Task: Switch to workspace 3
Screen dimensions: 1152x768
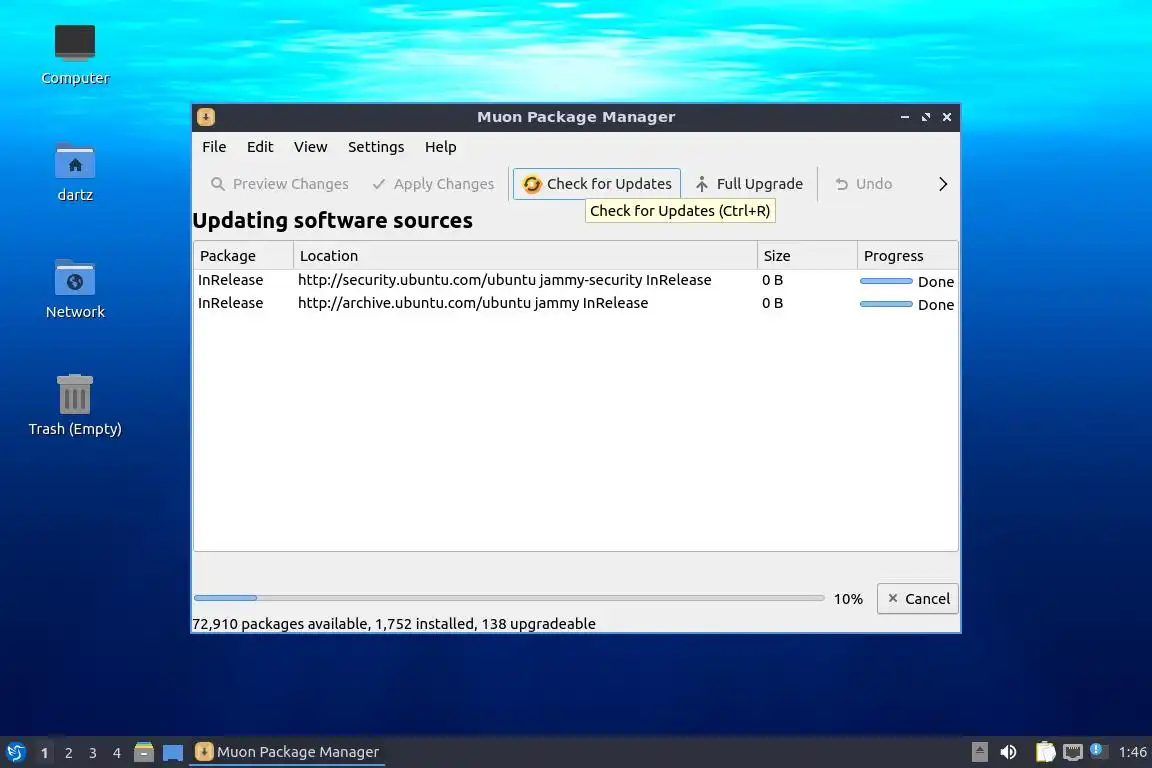Action: (x=93, y=753)
